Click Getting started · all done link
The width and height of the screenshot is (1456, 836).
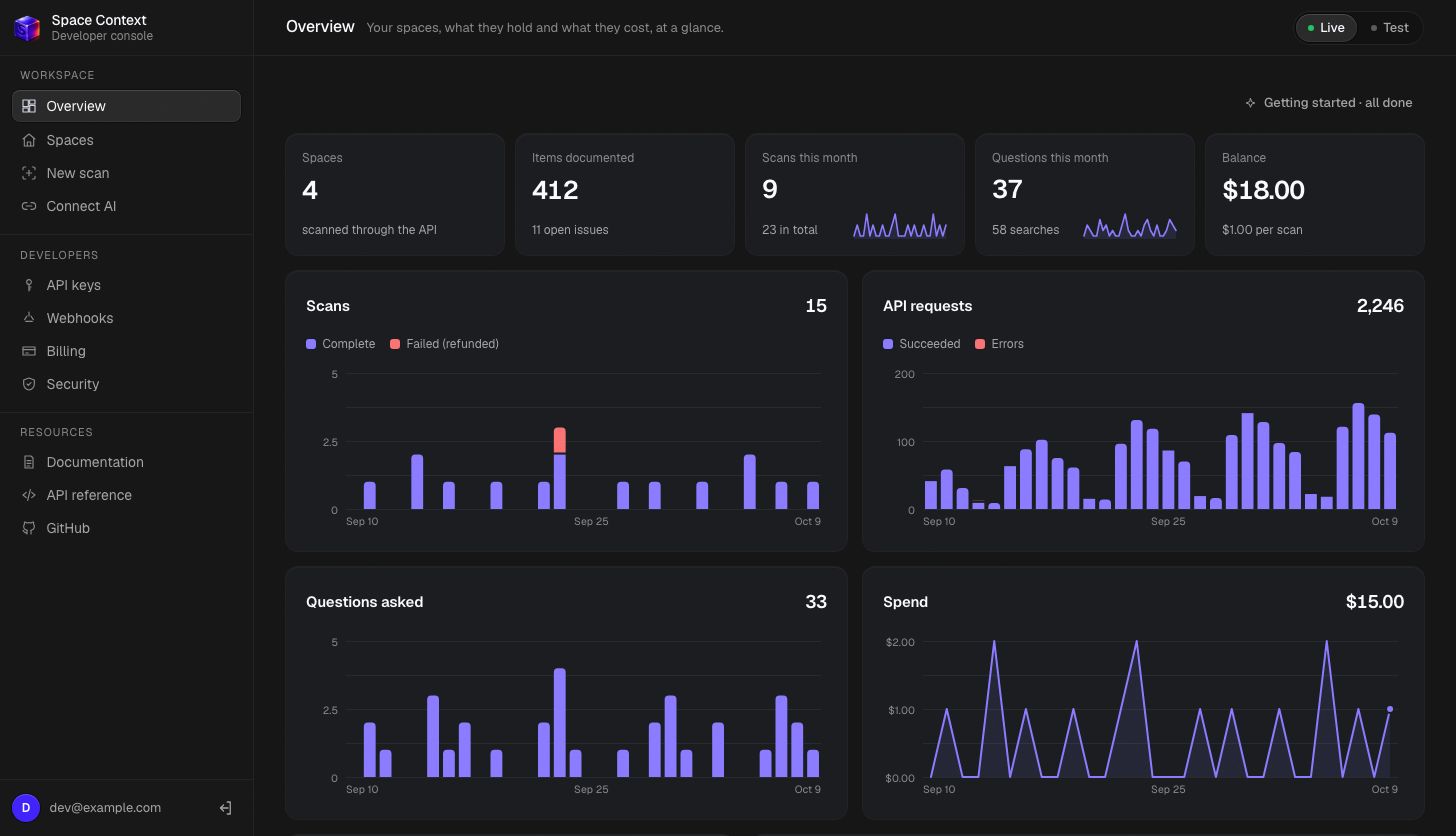coord(1329,103)
